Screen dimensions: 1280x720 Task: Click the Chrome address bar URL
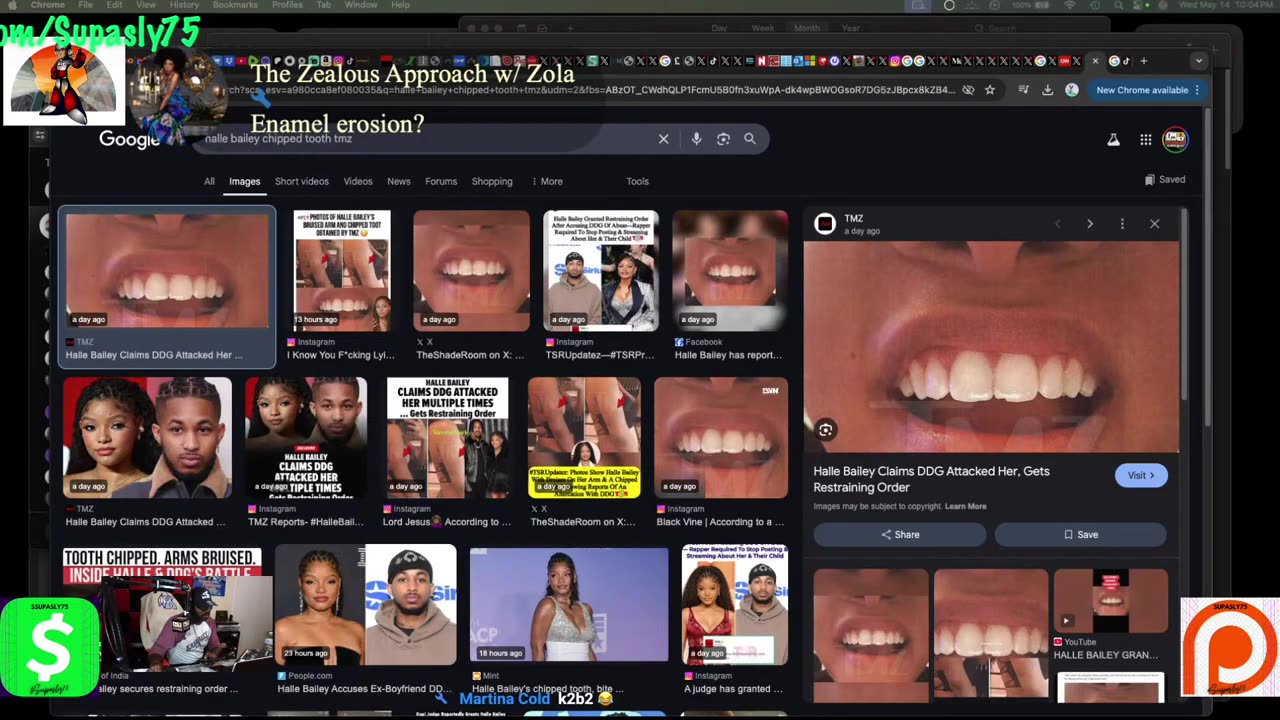pyautogui.click(x=590, y=90)
